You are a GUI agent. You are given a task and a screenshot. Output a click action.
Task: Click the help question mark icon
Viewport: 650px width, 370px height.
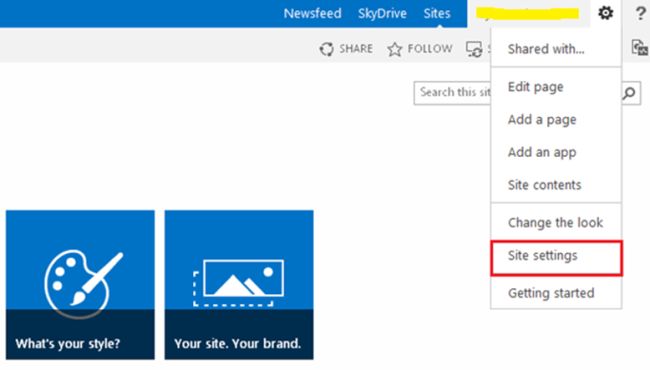tap(640, 14)
